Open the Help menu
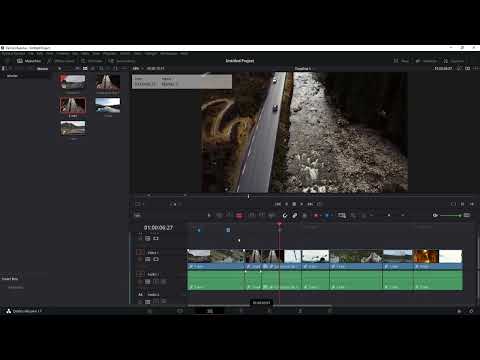The image size is (480, 360). point(184,54)
